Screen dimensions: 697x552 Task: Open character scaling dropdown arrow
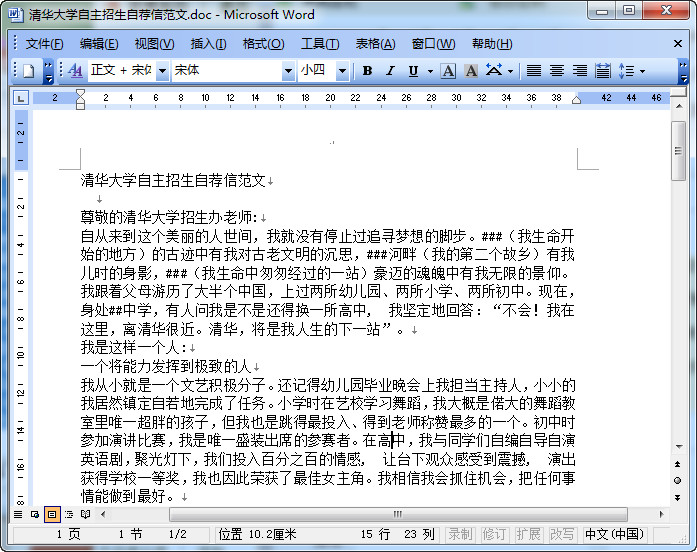tap(510, 71)
